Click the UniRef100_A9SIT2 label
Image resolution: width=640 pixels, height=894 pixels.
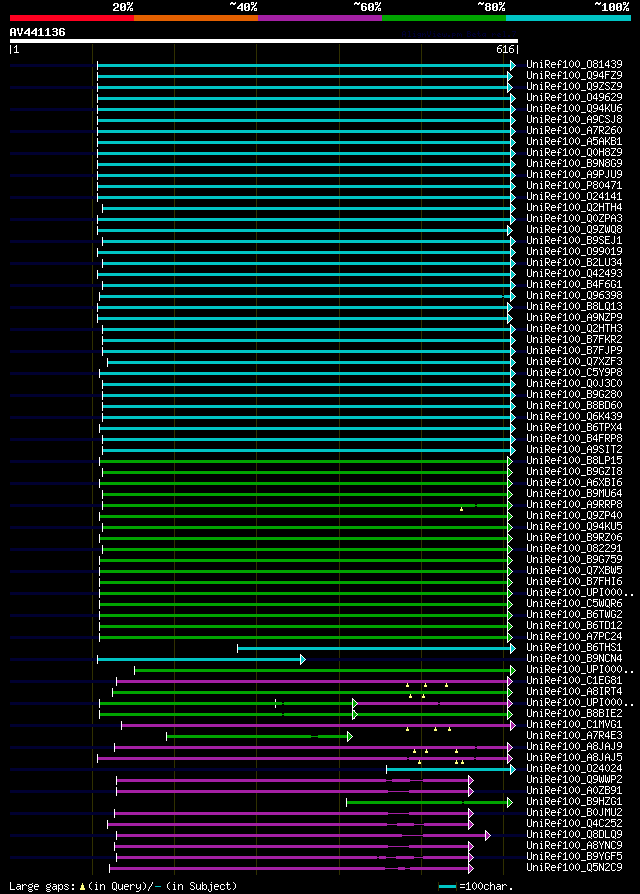point(574,450)
